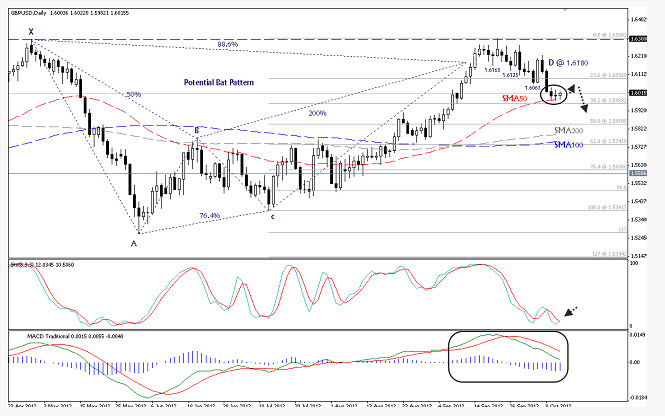Screen dimensions: 665x416
Task: Click the 1.6210 price axis value
Action: (x=638, y=56)
